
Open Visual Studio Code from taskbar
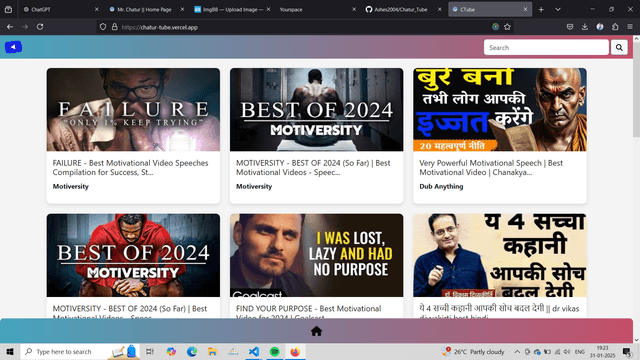pos(254,351)
